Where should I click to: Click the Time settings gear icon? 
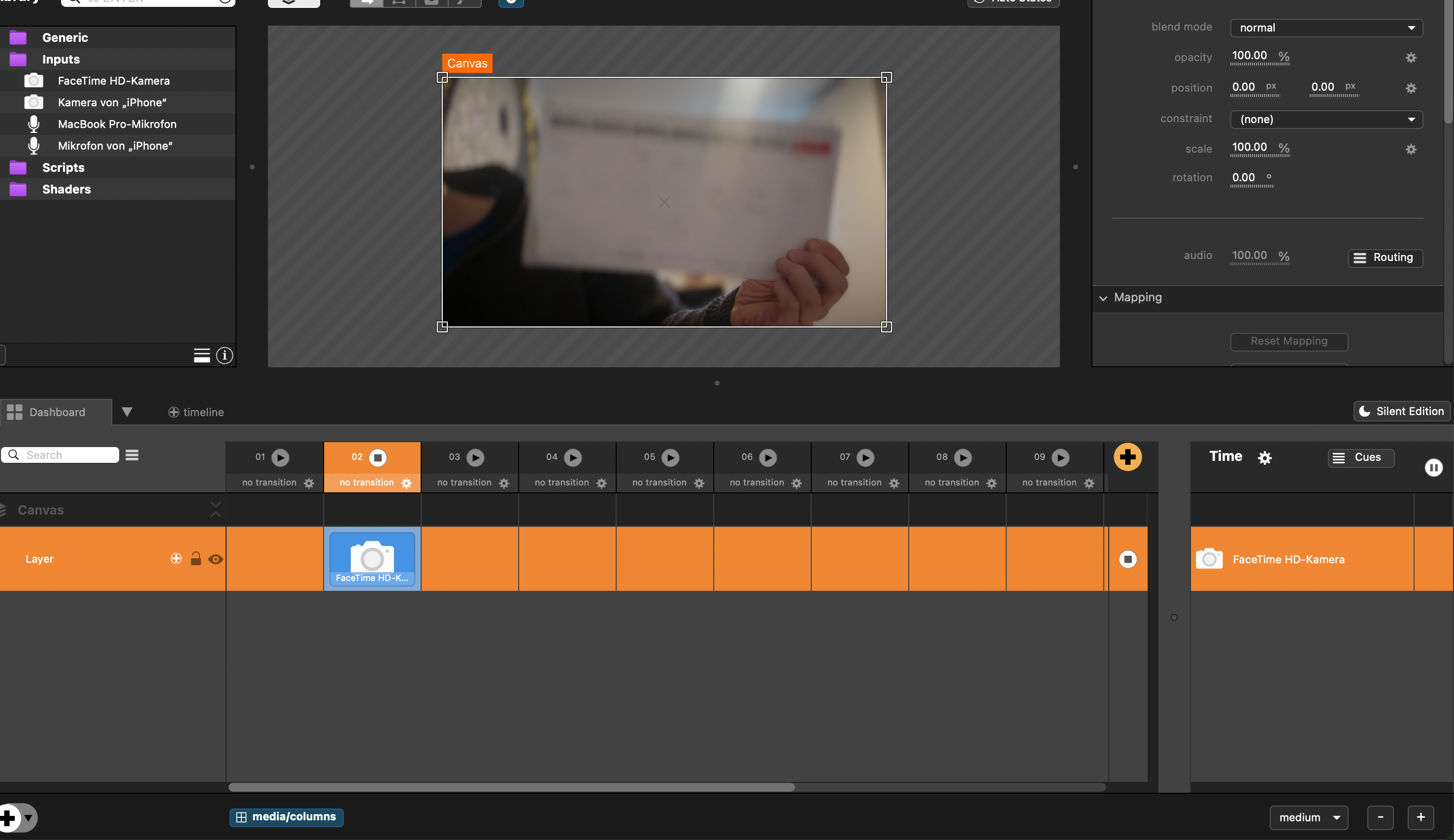coord(1264,457)
